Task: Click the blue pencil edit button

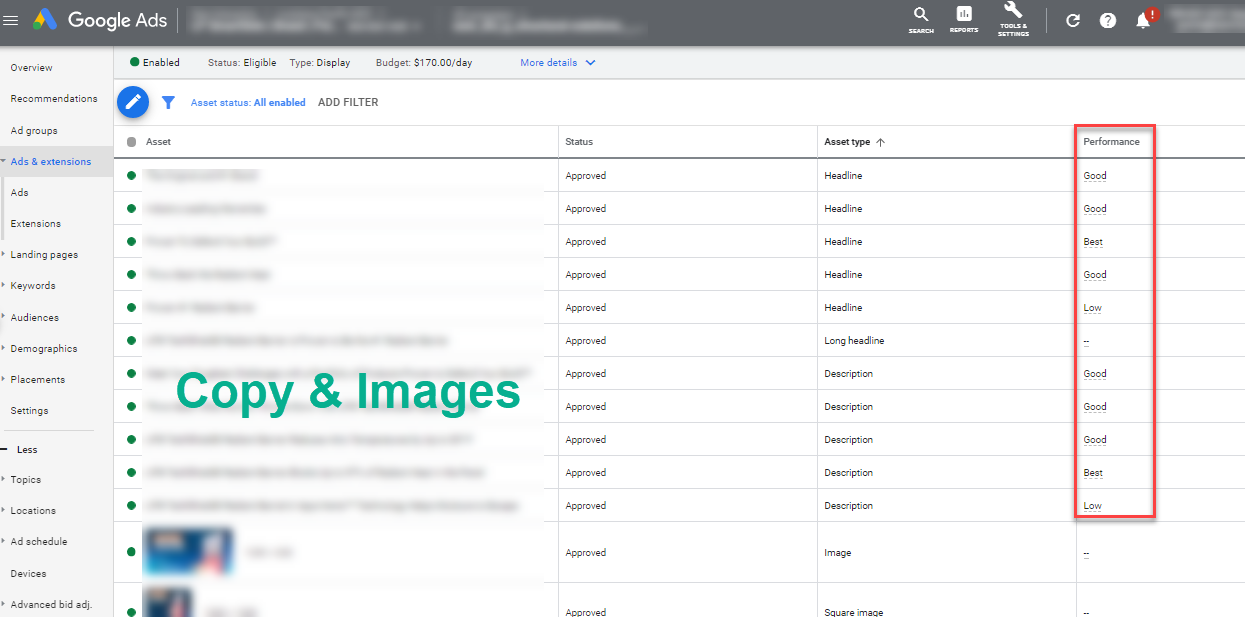Action: [x=133, y=102]
